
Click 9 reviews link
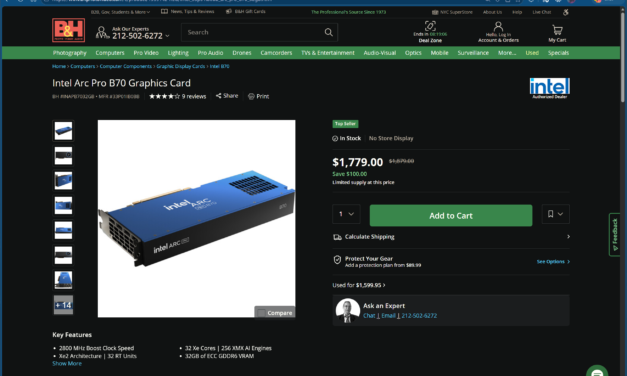coord(194,96)
